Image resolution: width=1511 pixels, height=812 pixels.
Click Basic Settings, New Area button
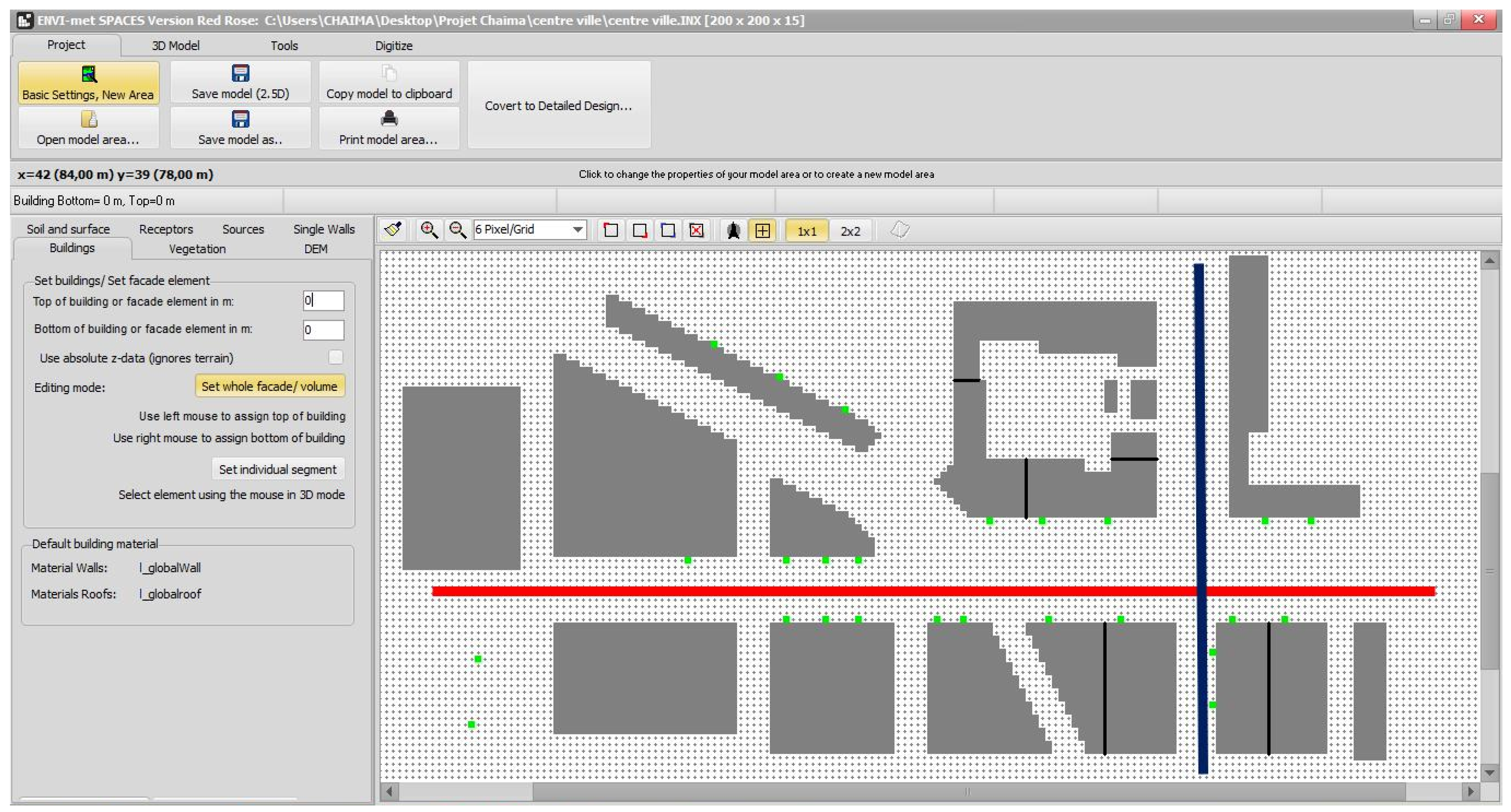click(88, 83)
